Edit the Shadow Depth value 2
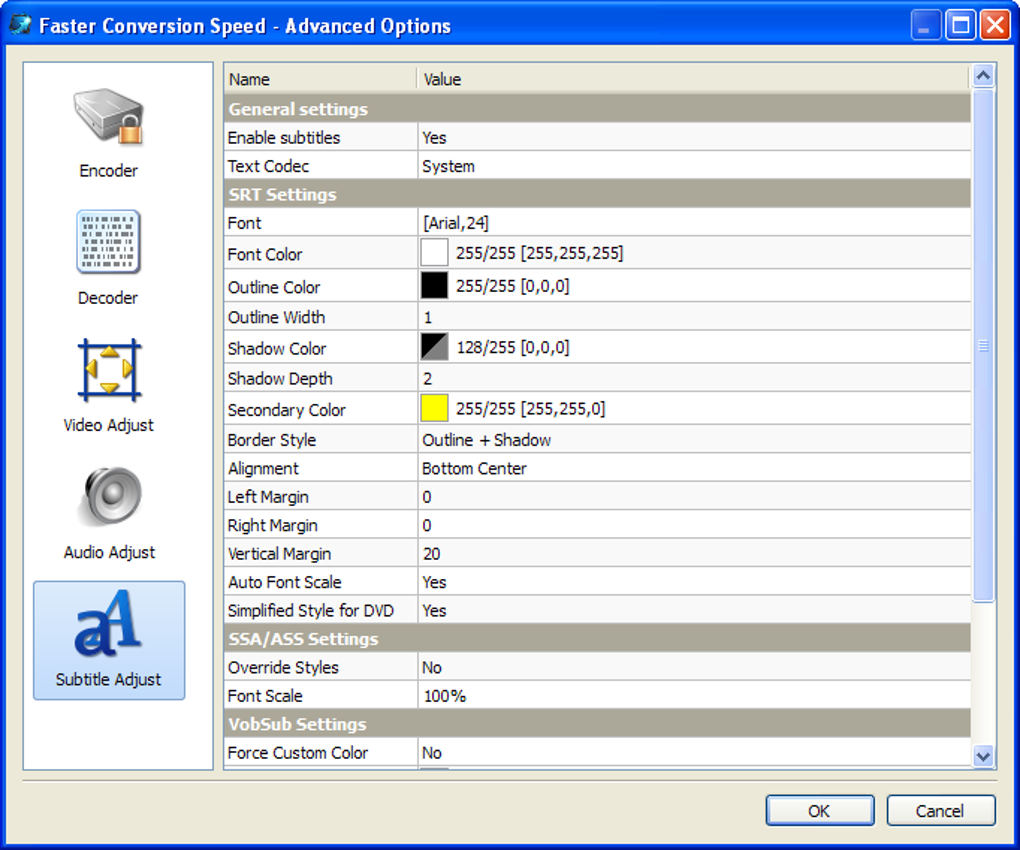 point(694,379)
